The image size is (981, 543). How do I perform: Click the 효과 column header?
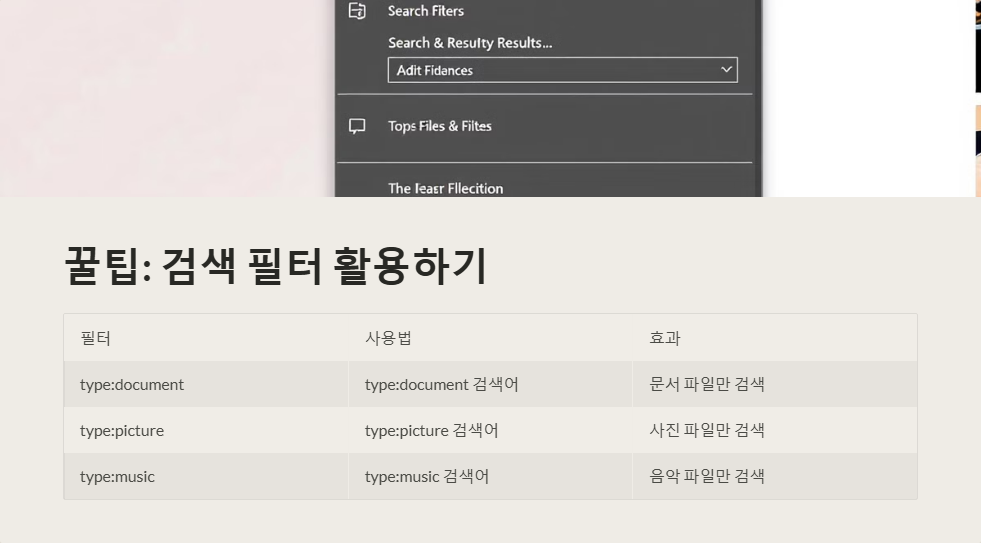click(x=664, y=338)
